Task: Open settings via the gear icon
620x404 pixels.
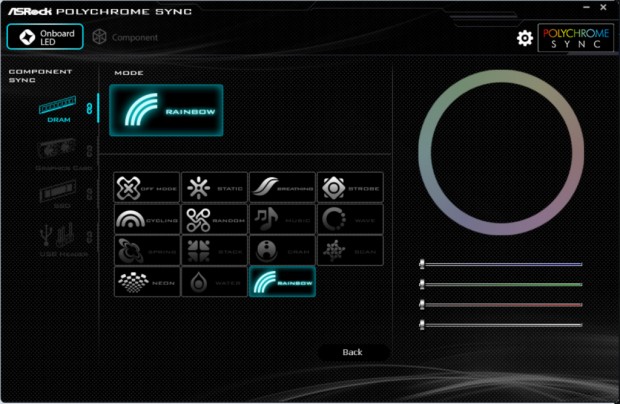Action: click(x=525, y=38)
